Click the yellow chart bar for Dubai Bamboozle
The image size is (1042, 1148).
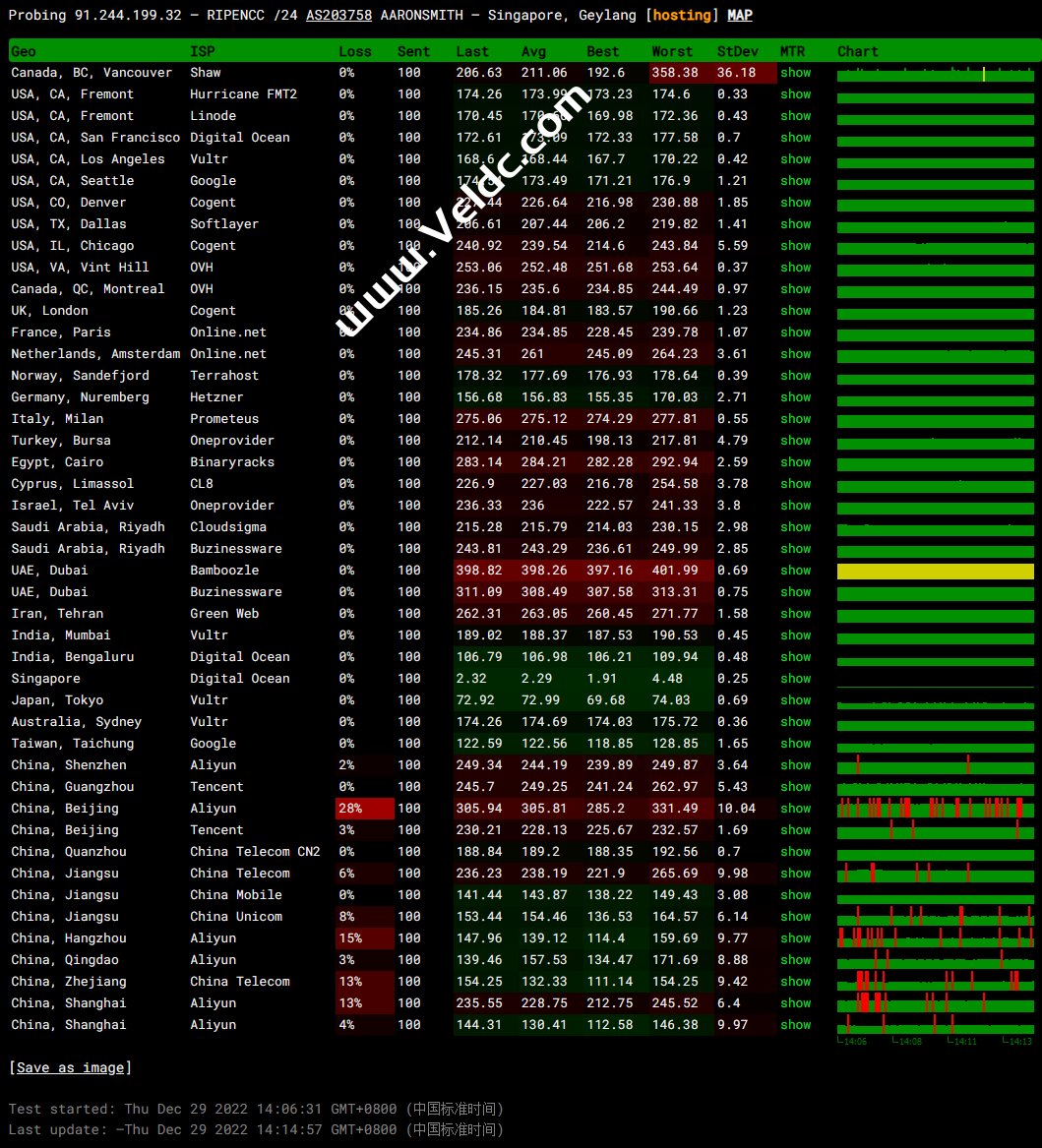(x=935, y=572)
